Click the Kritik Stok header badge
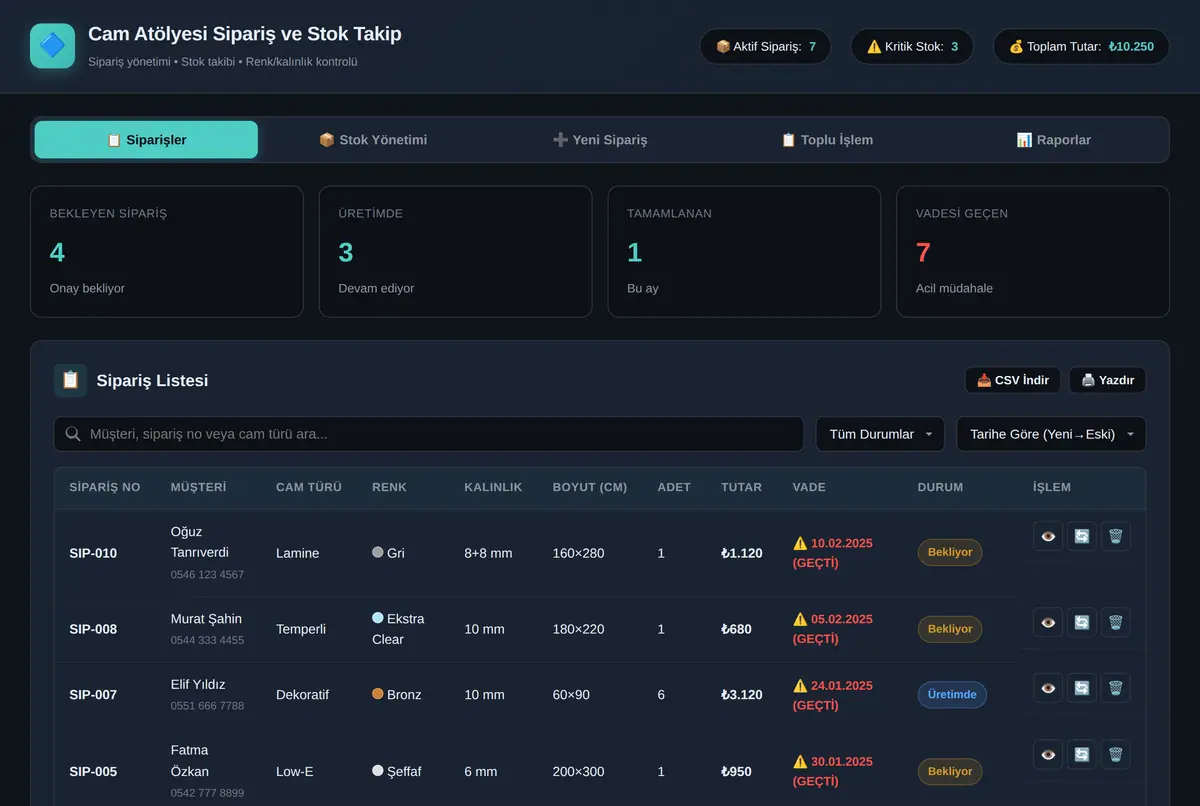 pyautogui.click(x=912, y=46)
